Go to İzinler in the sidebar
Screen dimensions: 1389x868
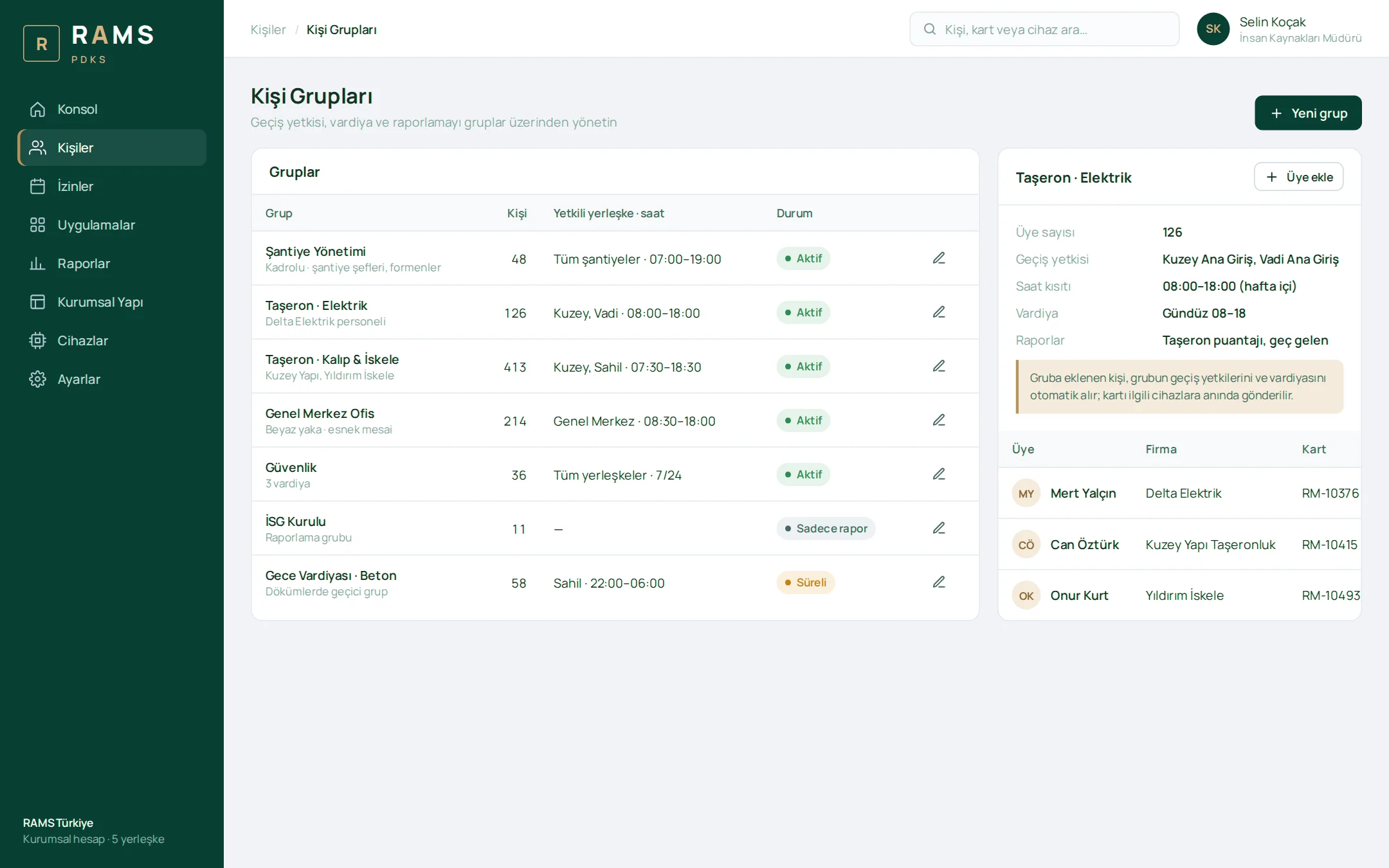coord(112,186)
